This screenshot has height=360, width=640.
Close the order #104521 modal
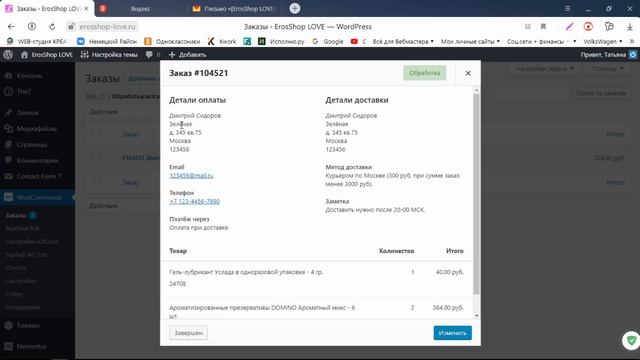[x=468, y=73]
